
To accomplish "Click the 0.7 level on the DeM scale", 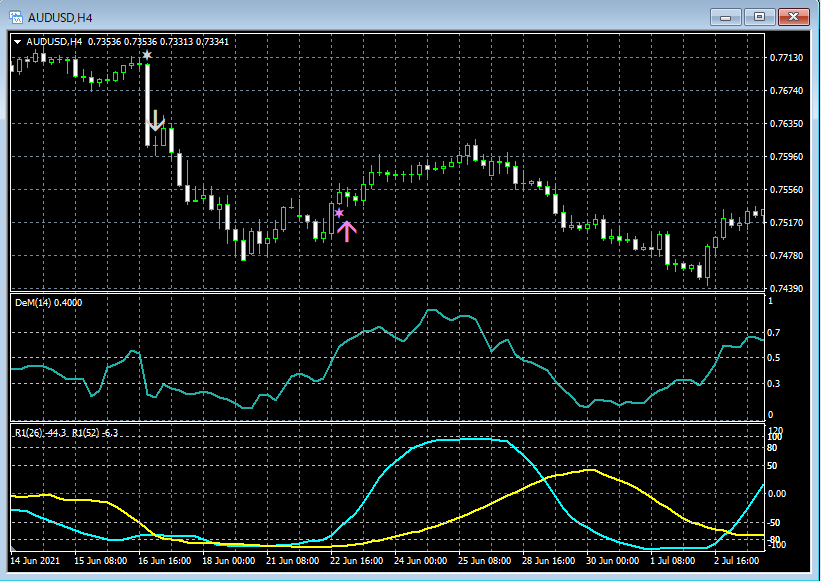I will (x=772, y=332).
